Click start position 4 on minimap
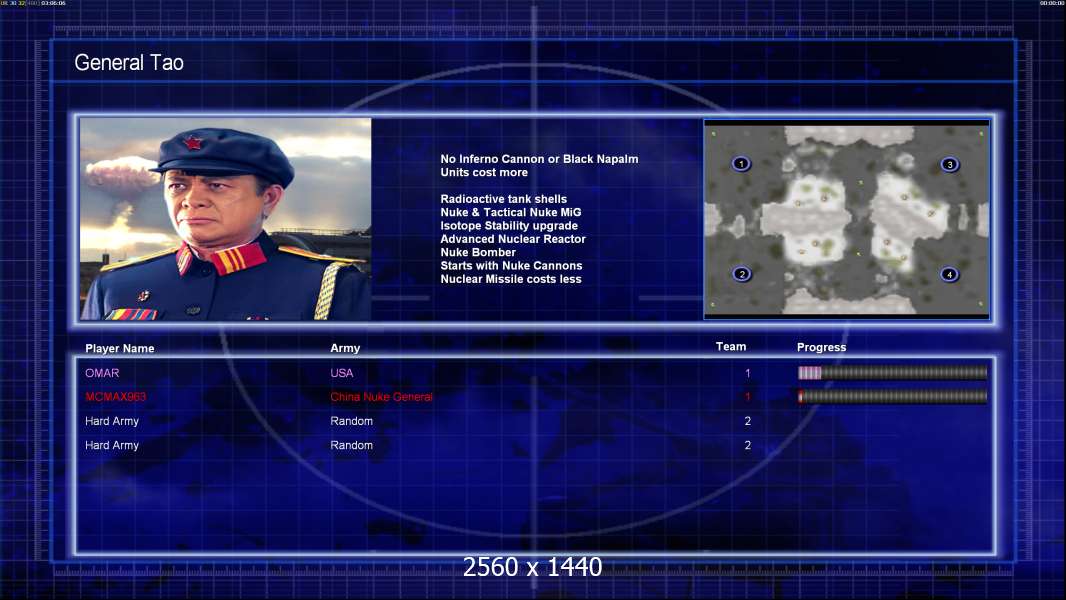The height and width of the screenshot is (600, 1066). [x=949, y=275]
